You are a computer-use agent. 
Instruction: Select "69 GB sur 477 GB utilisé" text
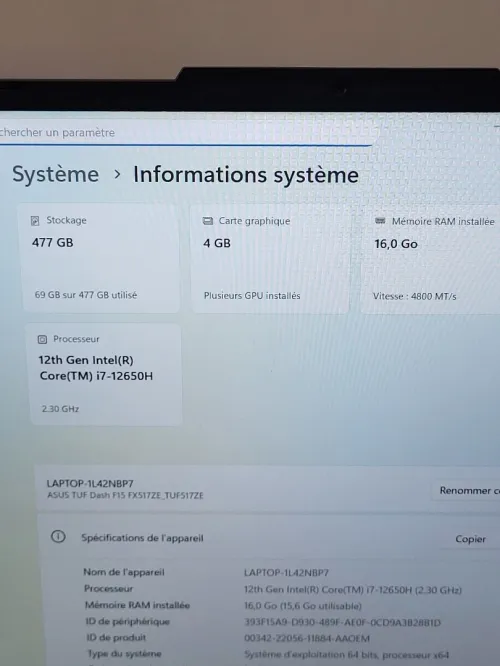pyautogui.click(x=86, y=295)
